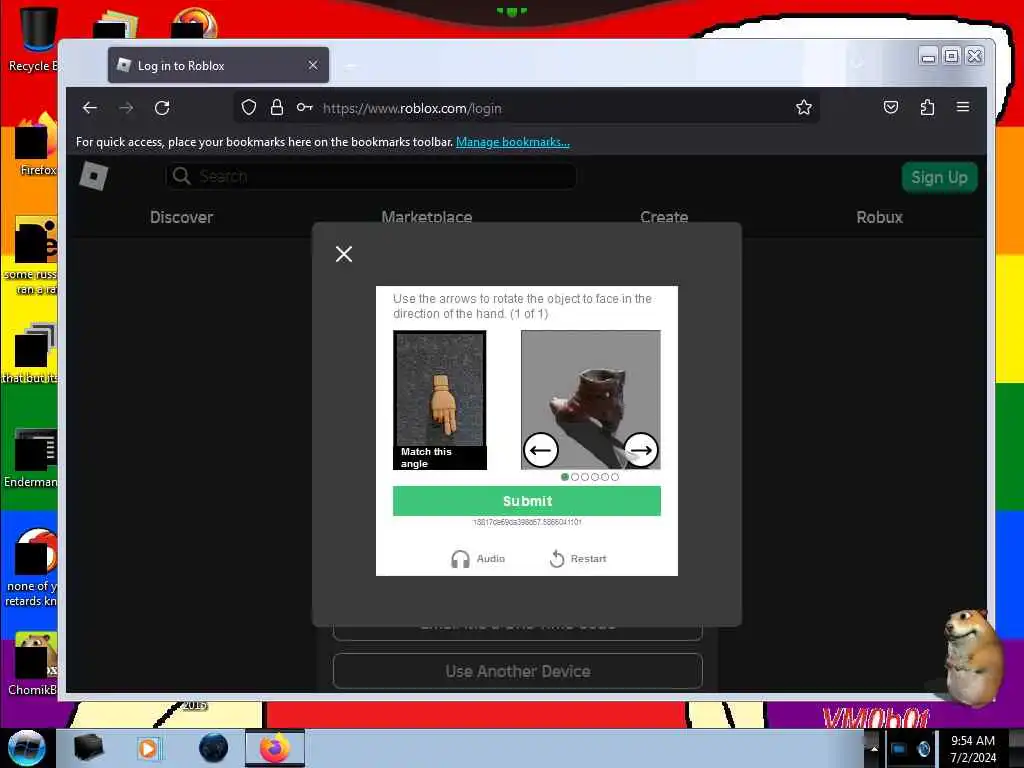Open the extensions puzzle icon
The height and width of the screenshot is (768, 1024).
pos(927,107)
